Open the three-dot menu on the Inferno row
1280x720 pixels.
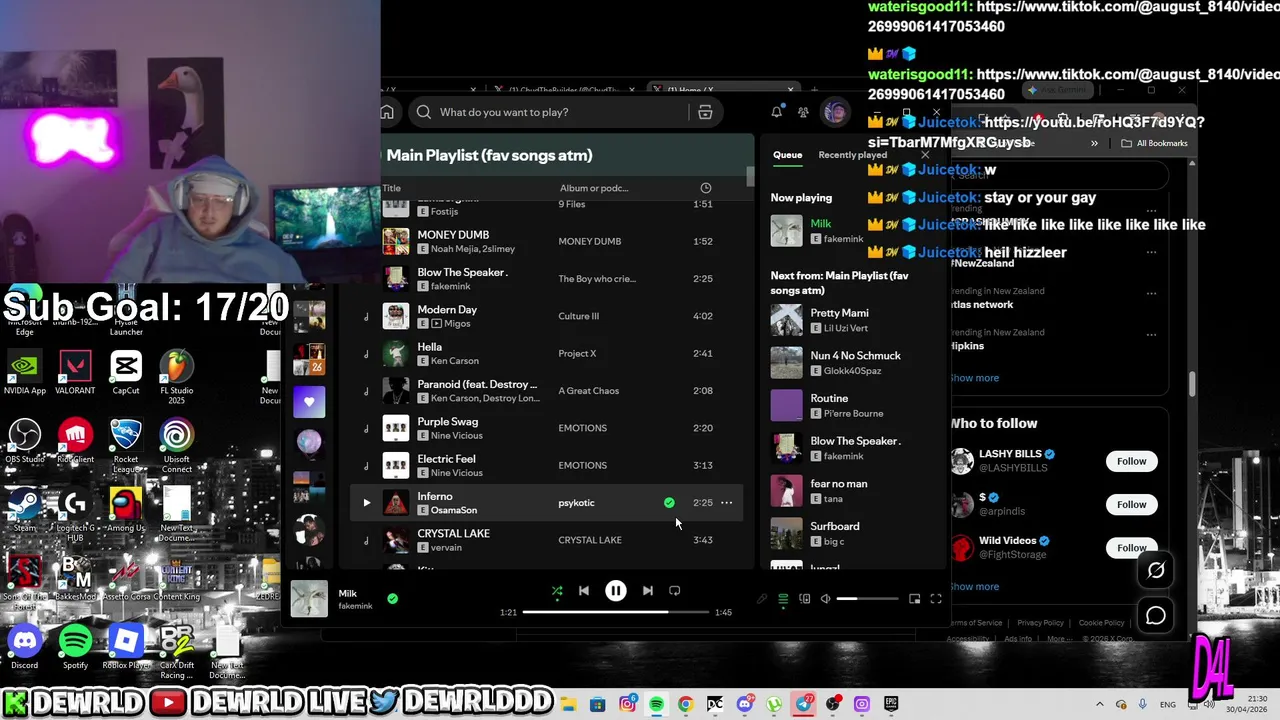tap(727, 503)
